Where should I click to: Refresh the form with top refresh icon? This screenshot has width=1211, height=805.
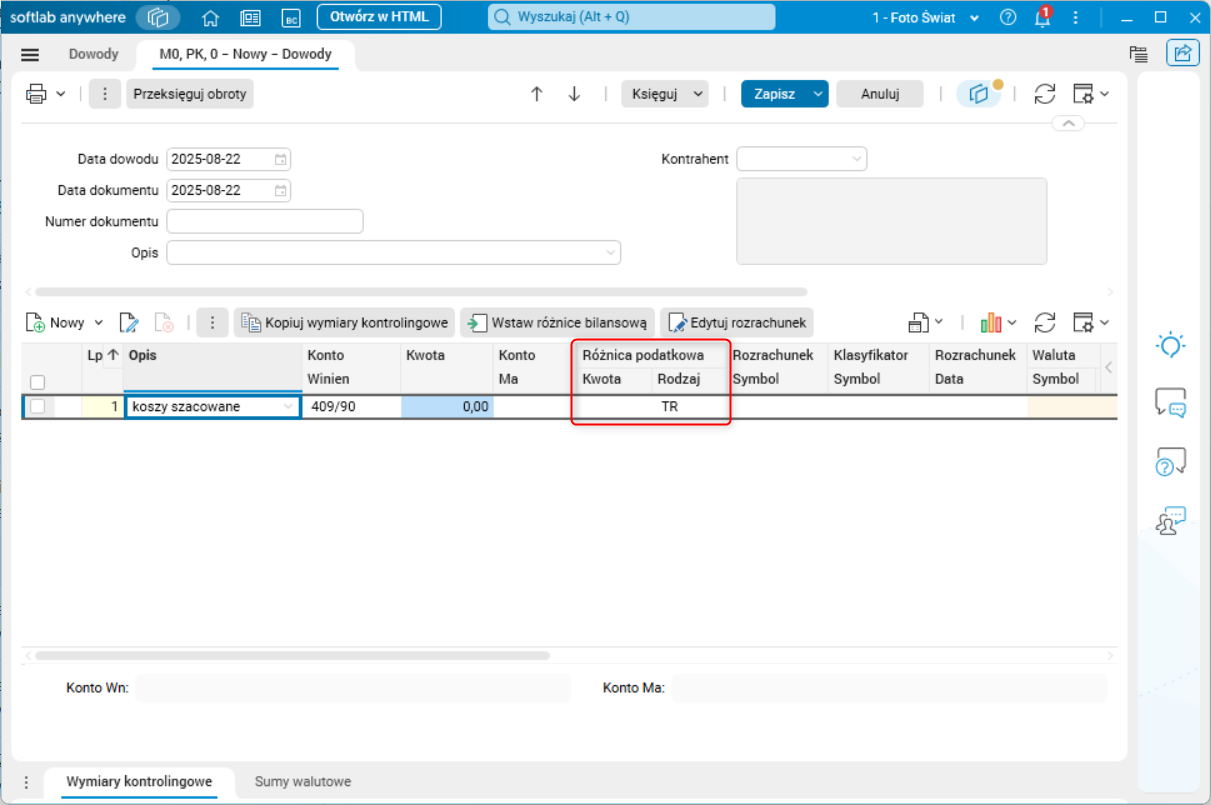(1045, 94)
